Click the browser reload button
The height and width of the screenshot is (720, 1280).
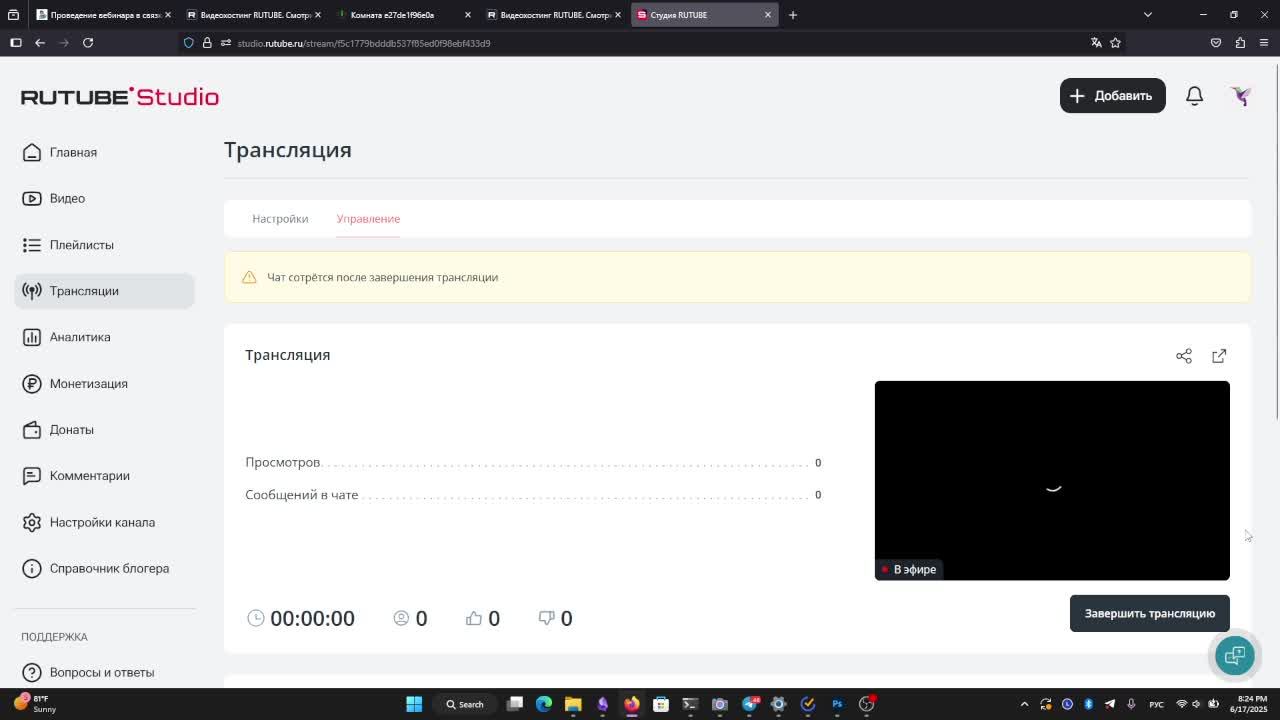coord(88,42)
